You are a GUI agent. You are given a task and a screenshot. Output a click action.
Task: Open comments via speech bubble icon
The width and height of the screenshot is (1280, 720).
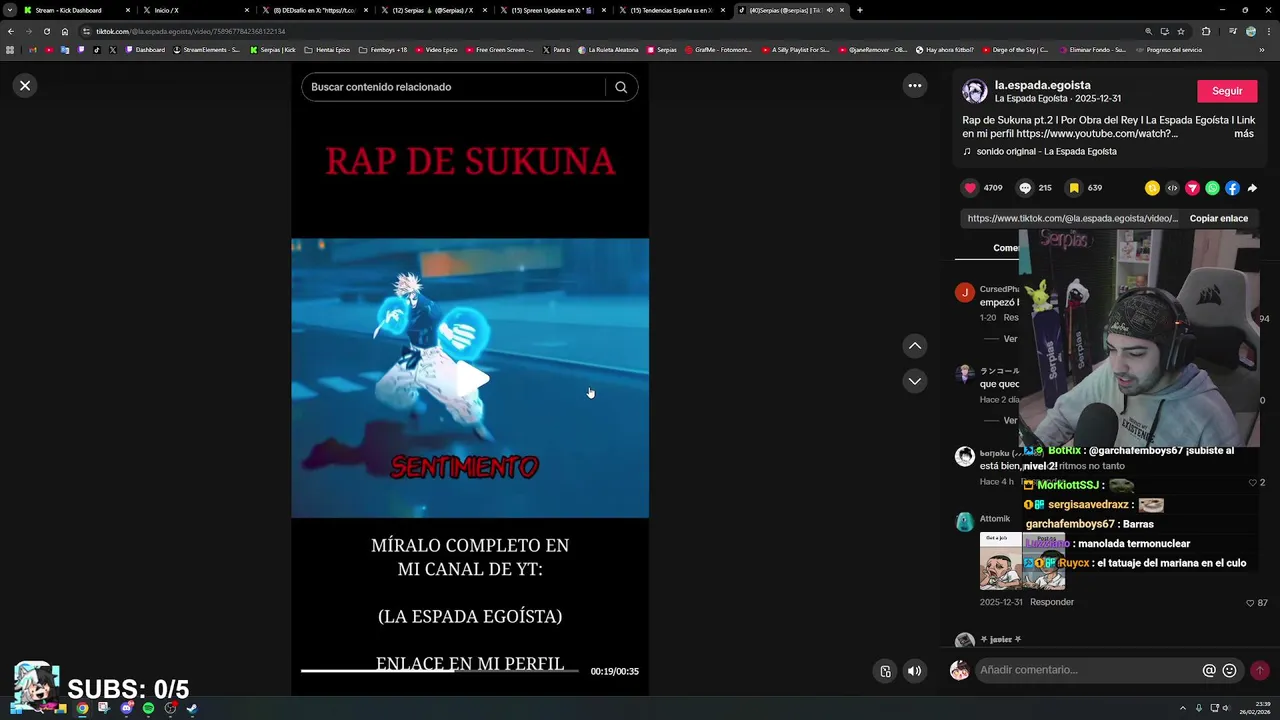click(1025, 188)
